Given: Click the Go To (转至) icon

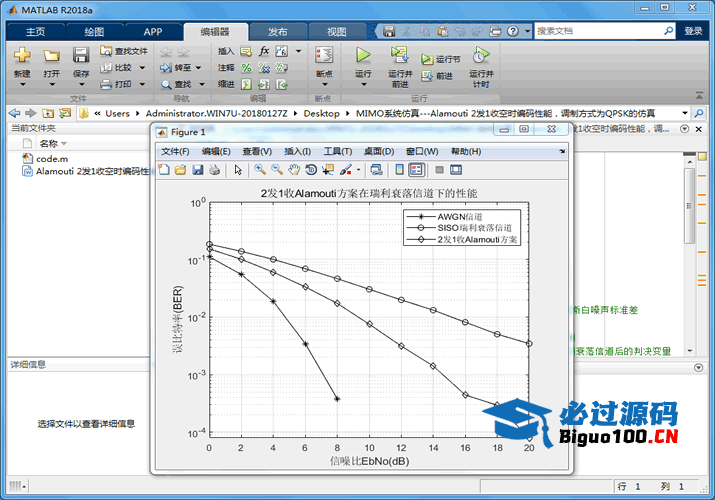Looking at the screenshot, I should [166, 67].
